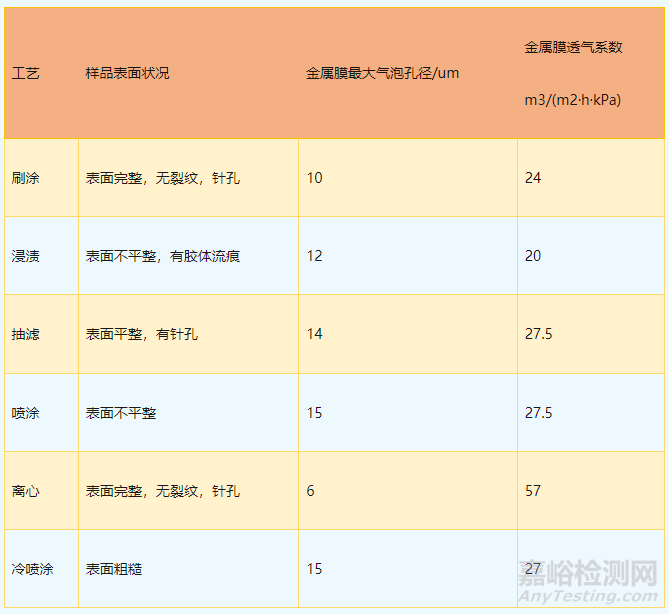Click pore size value 6 in 离心 row
669x614 pixels.
pyautogui.click(x=311, y=491)
